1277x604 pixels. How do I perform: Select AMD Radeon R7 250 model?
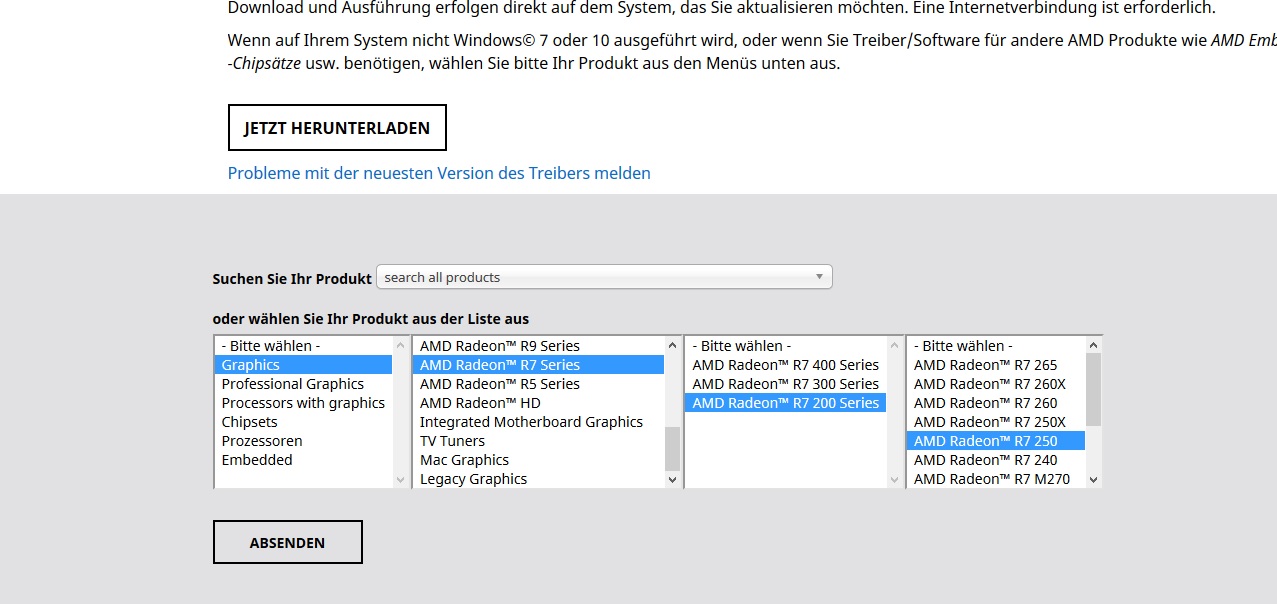point(996,441)
